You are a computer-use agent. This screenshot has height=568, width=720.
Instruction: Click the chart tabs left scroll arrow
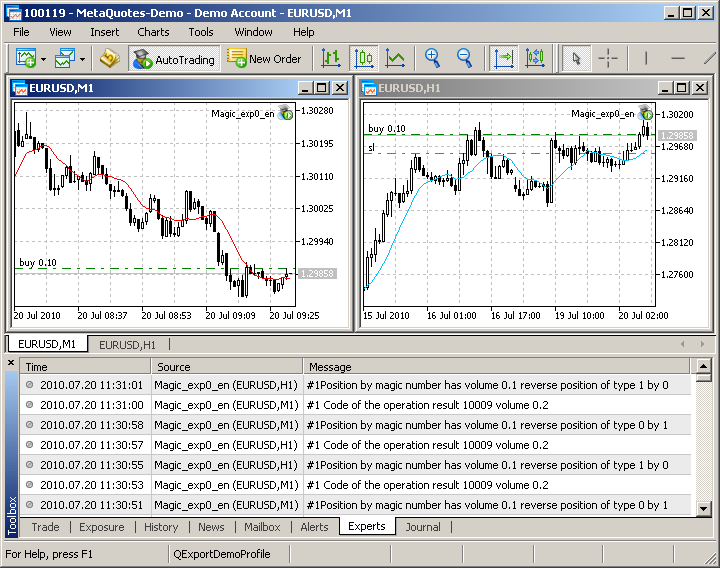tap(682, 344)
